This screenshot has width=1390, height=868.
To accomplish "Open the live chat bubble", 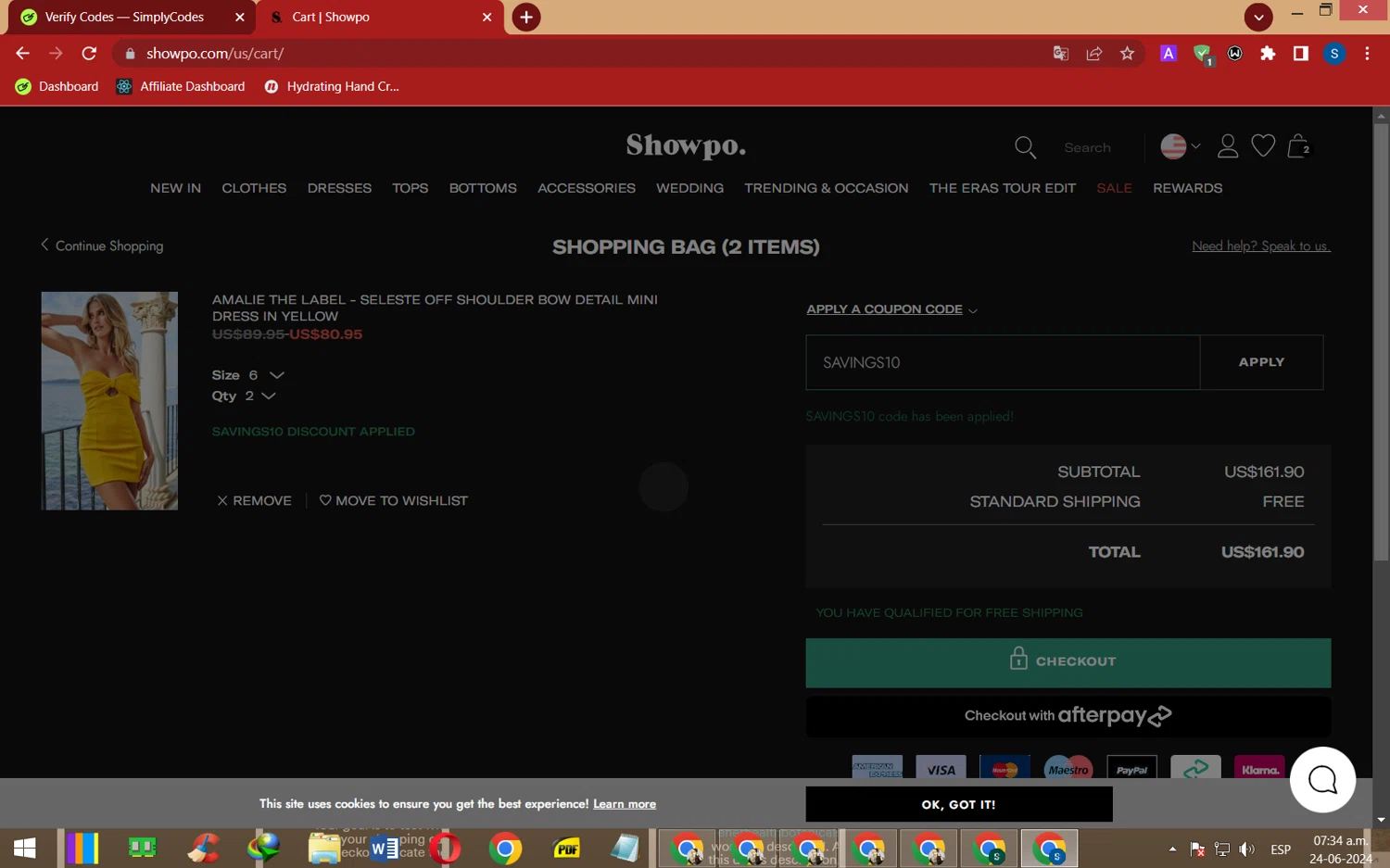I will click(x=1322, y=780).
